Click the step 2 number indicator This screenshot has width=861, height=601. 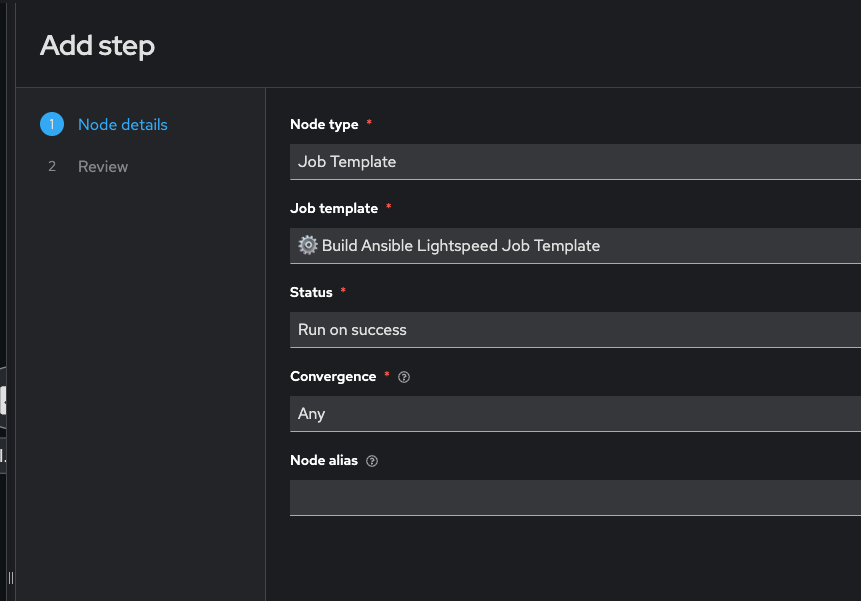tap(52, 166)
